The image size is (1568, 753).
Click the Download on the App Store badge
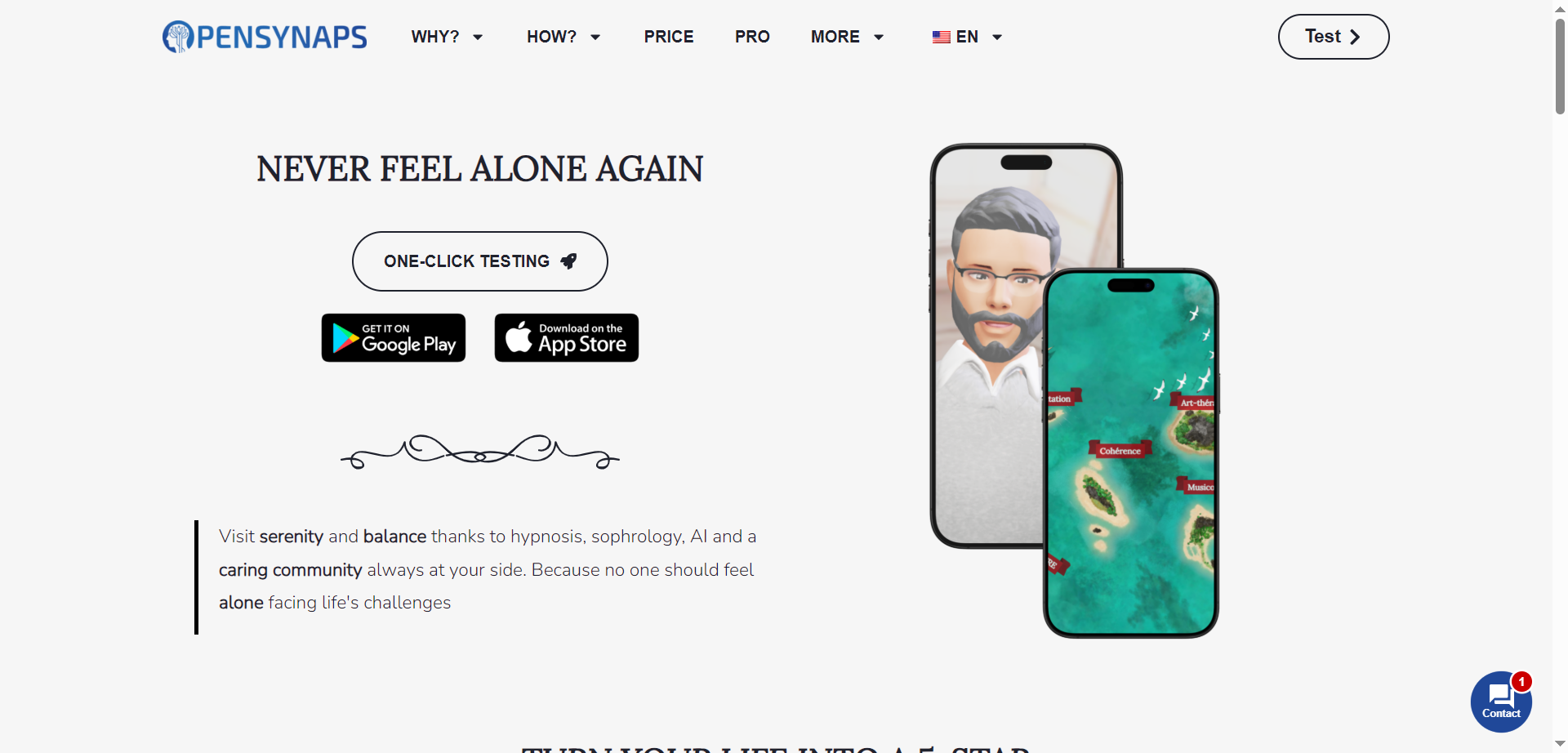[567, 337]
